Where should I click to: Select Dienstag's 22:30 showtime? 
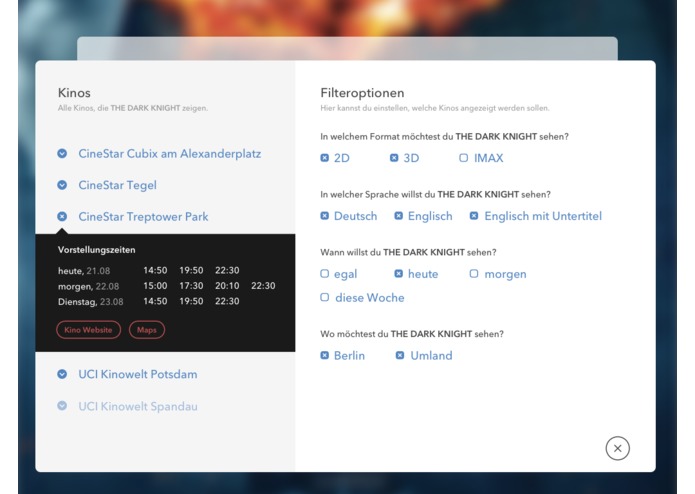(227, 301)
